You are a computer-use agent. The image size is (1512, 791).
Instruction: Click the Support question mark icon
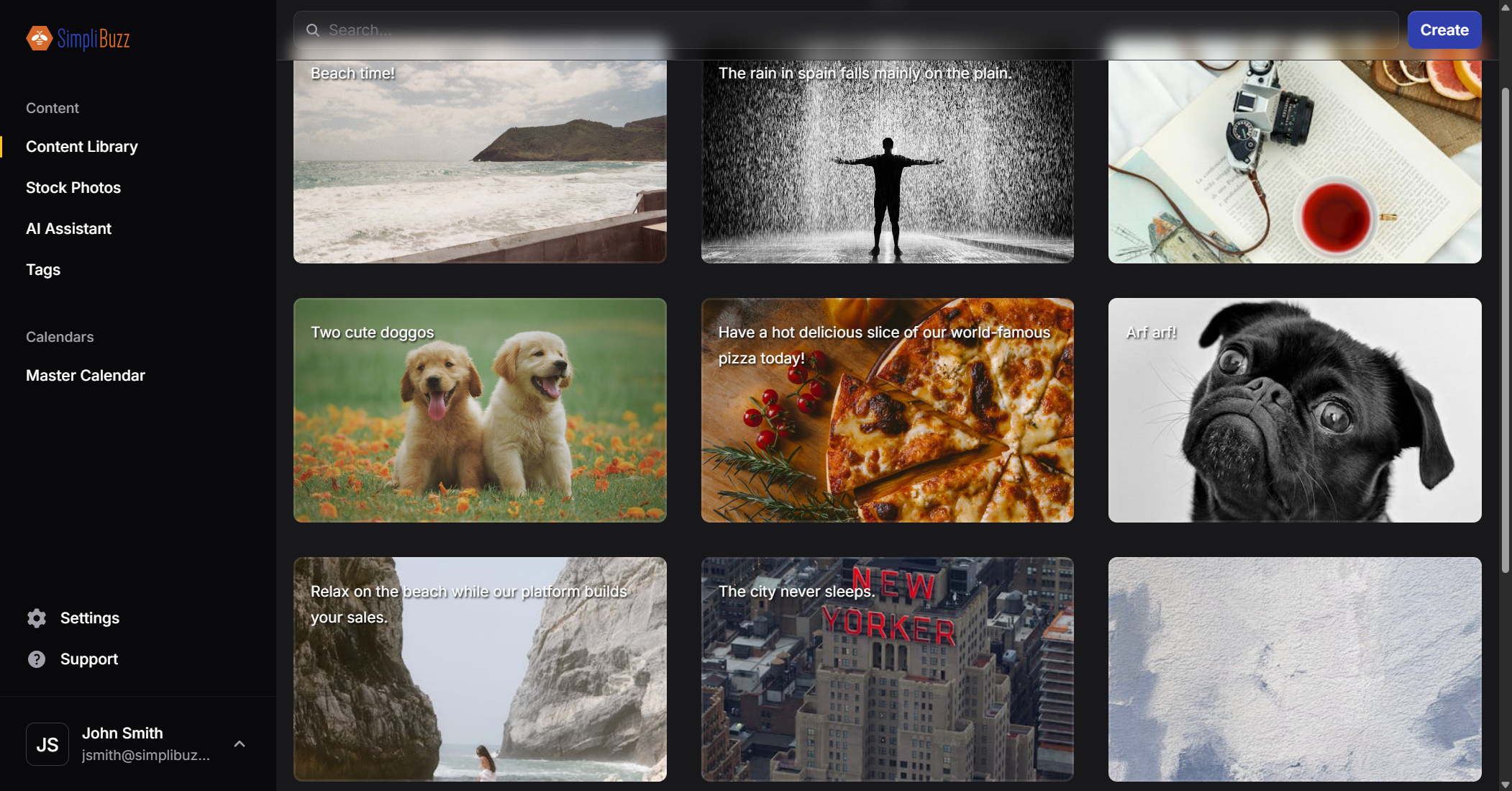click(x=37, y=659)
